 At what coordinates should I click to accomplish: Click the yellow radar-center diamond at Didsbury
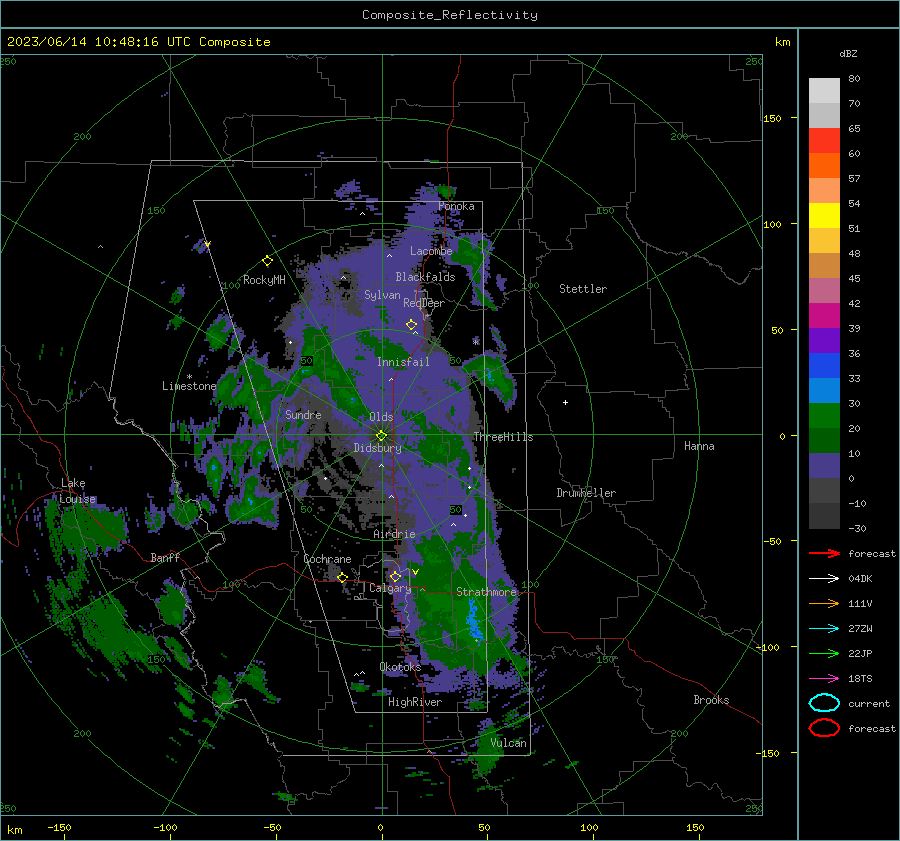pos(381,436)
